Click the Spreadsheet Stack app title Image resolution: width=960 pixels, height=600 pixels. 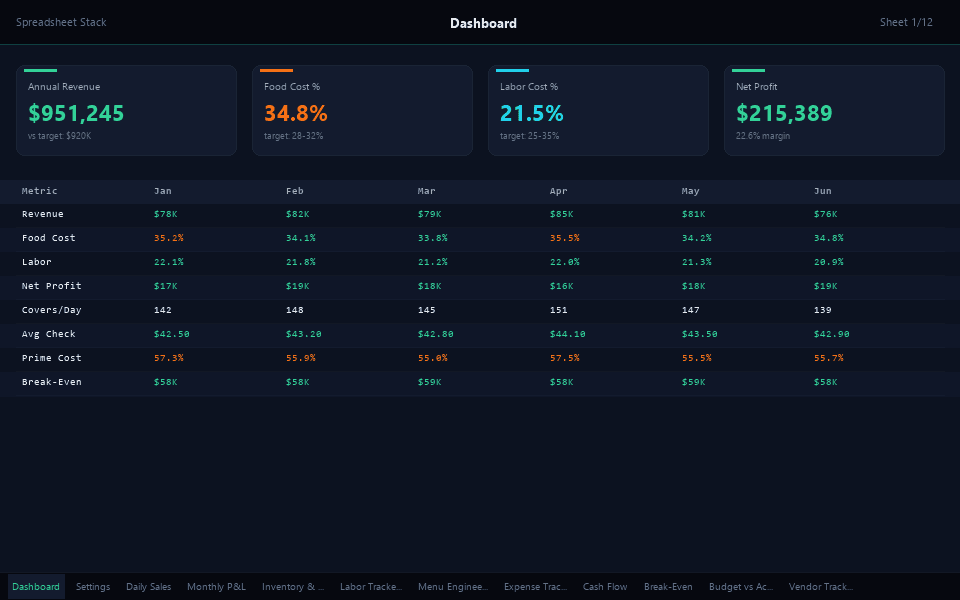[61, 22]
